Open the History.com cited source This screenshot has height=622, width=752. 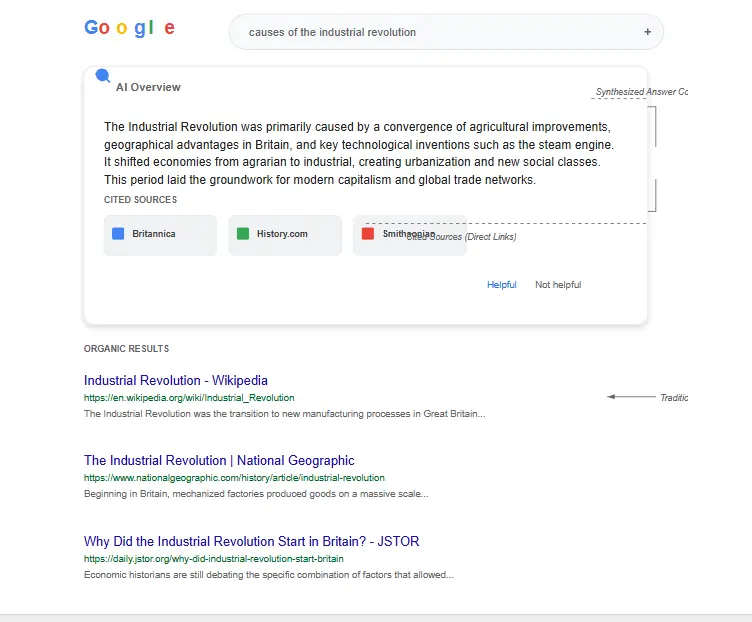285,235
